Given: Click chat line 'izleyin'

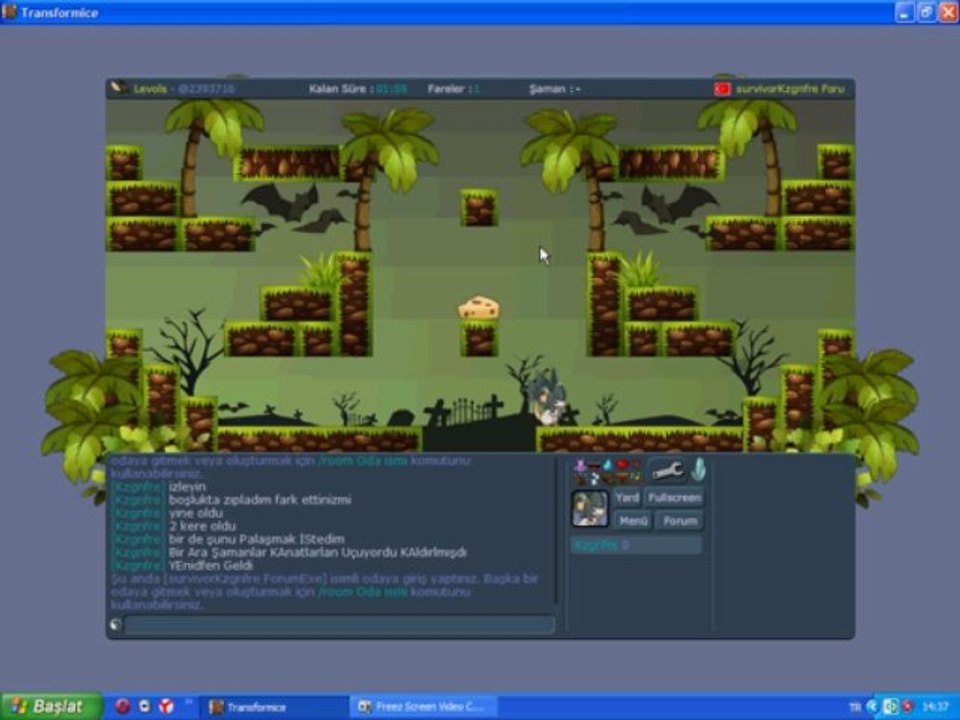Looking at the screenshot, I should point(187,487).
